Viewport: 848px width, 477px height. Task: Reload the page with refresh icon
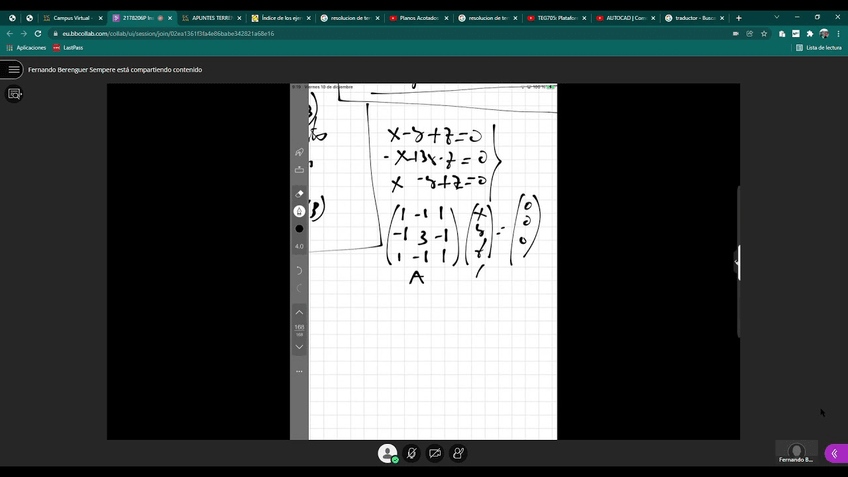(x=38, y=33)
